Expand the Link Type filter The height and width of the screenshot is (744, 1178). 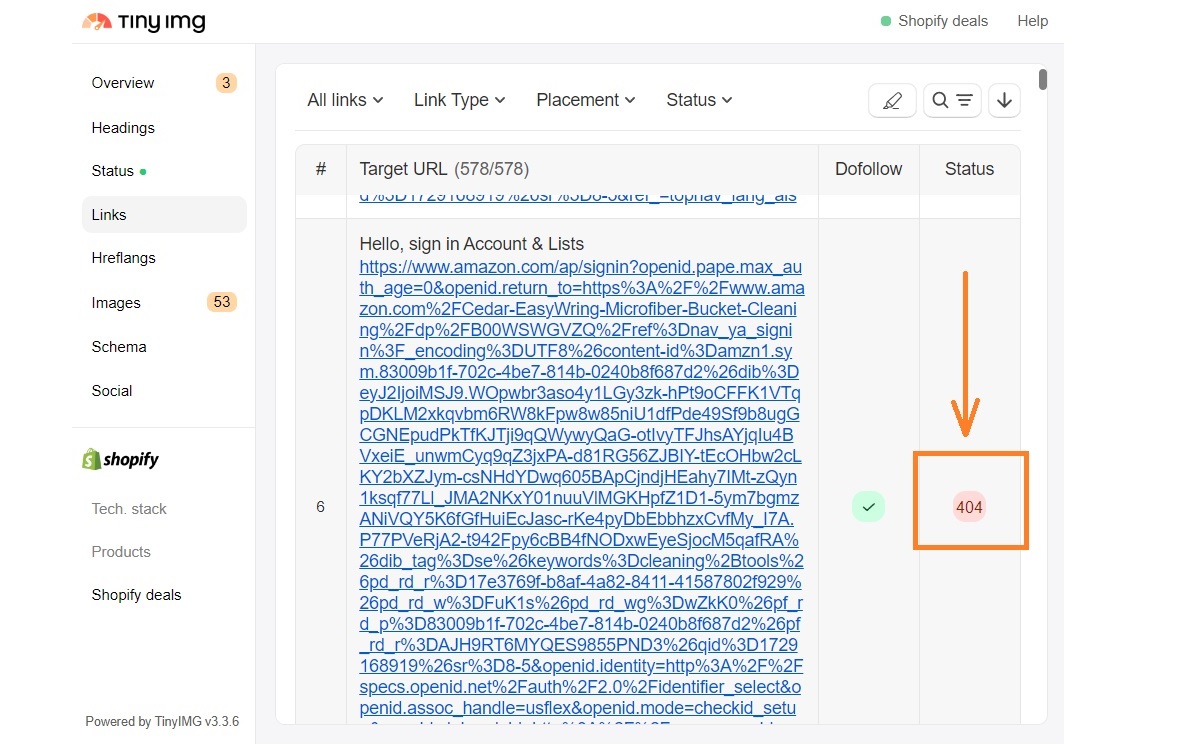[x=459, y=100]
